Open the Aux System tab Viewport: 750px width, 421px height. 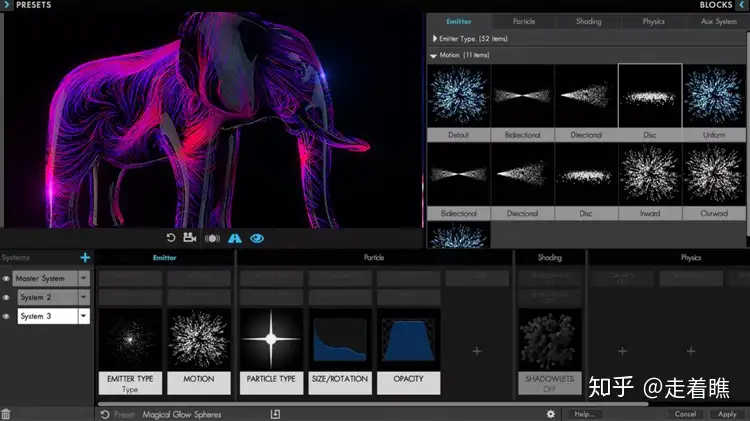[718, 21]
